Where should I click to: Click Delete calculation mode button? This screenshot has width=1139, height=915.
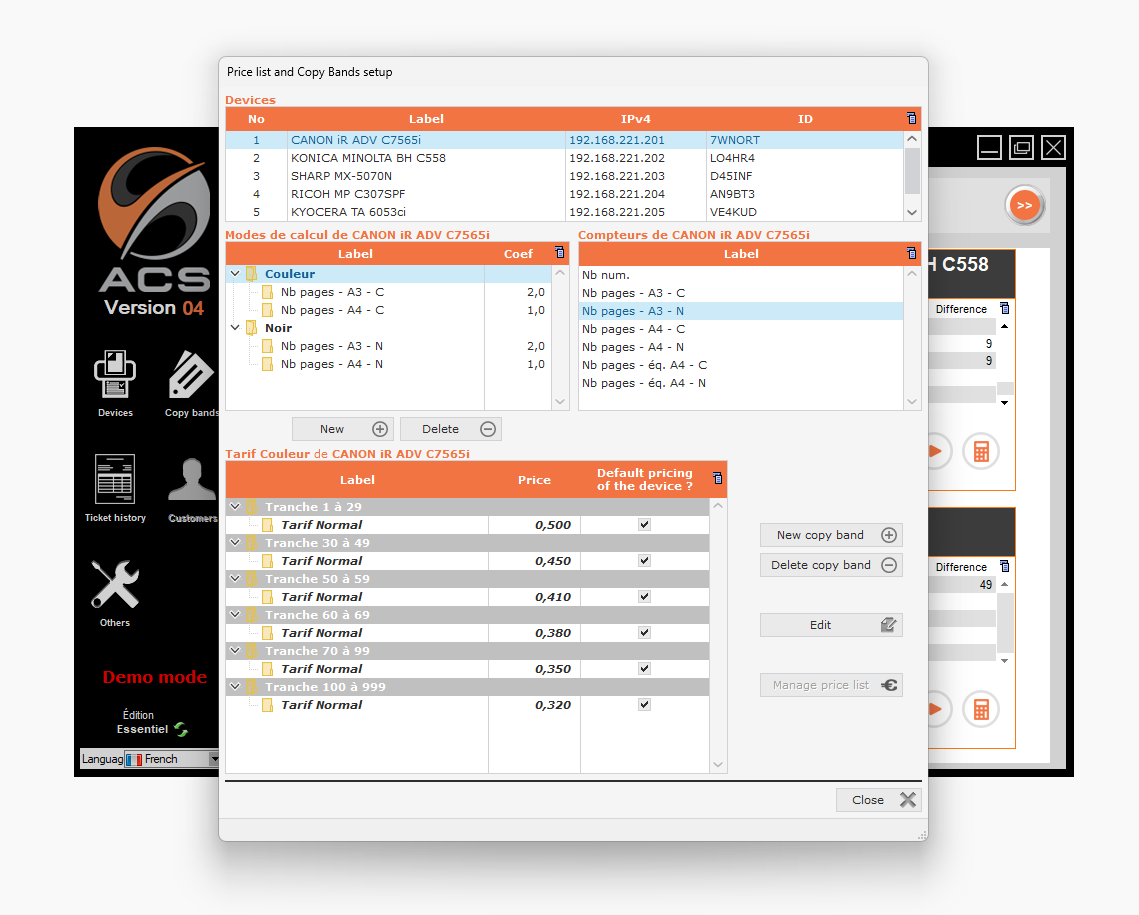pos(450,429)
